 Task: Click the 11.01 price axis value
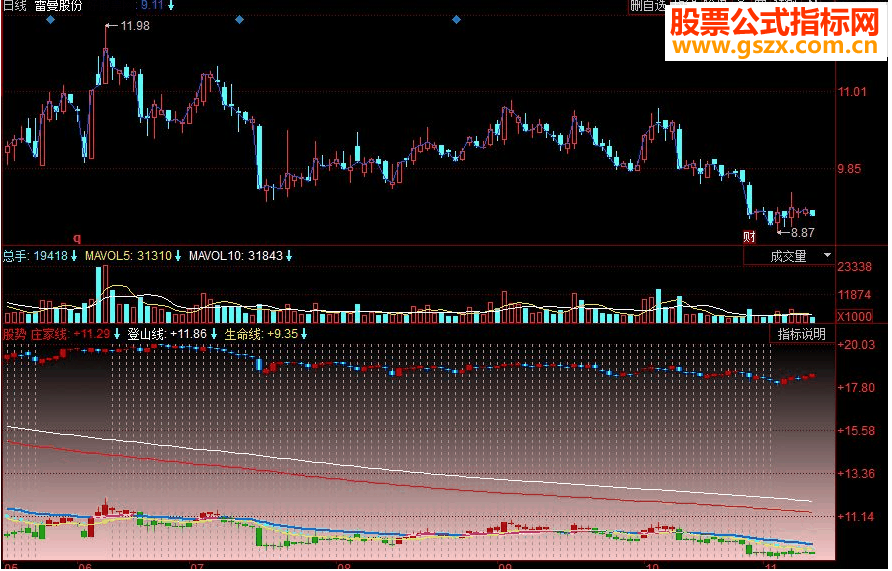852,92
